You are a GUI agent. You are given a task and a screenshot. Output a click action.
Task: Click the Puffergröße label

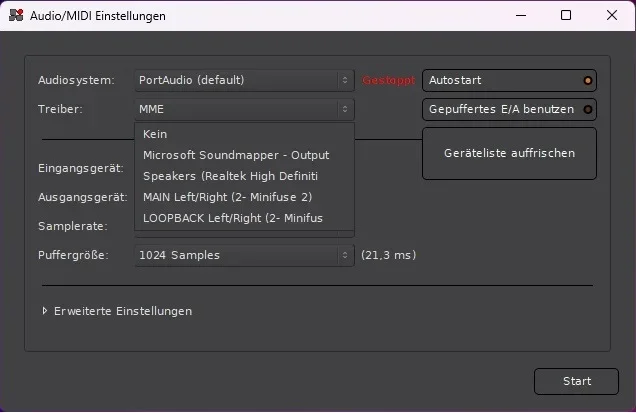(73, 255)
